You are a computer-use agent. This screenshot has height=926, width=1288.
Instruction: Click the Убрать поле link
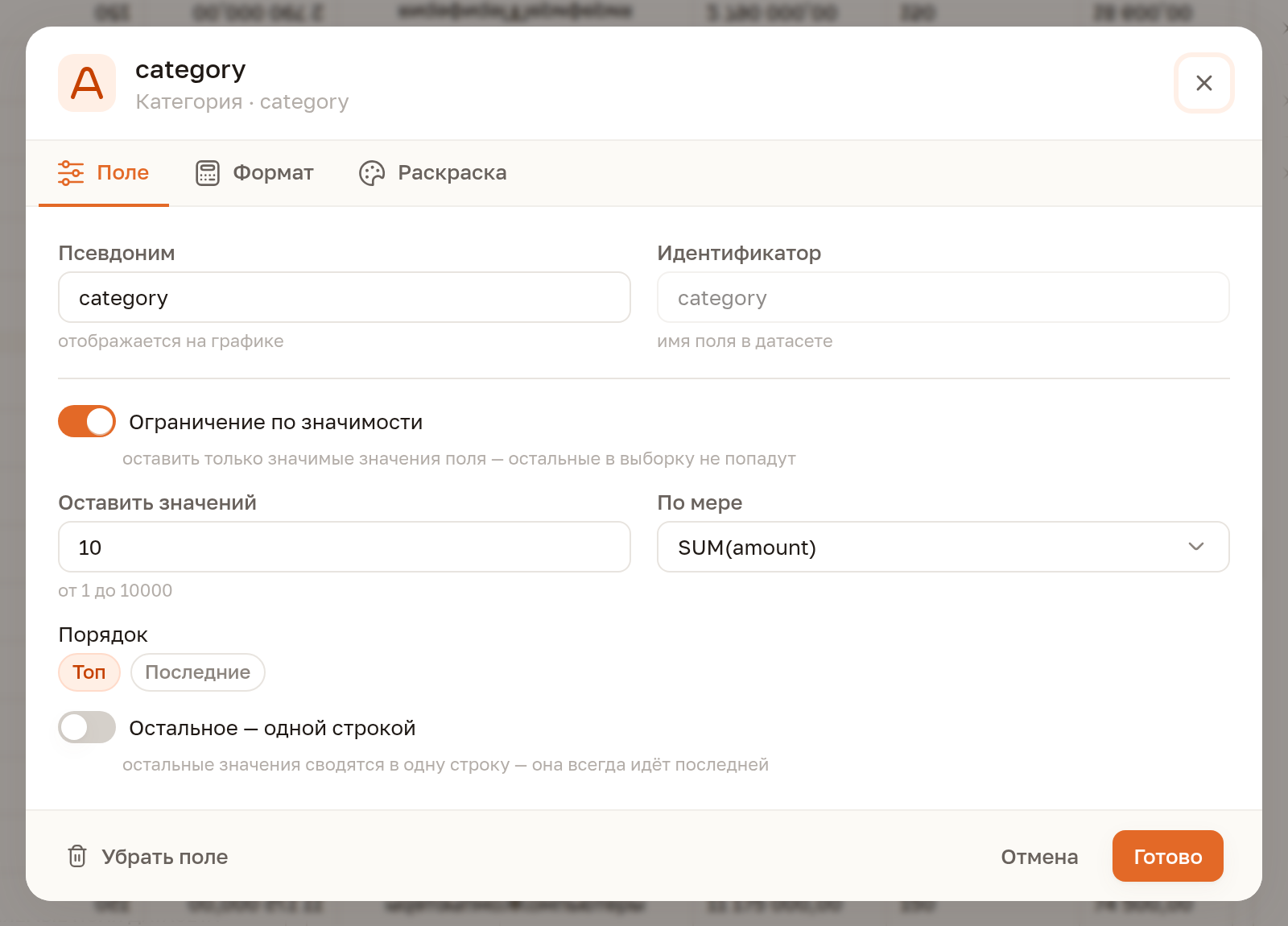tap(147, 857)
